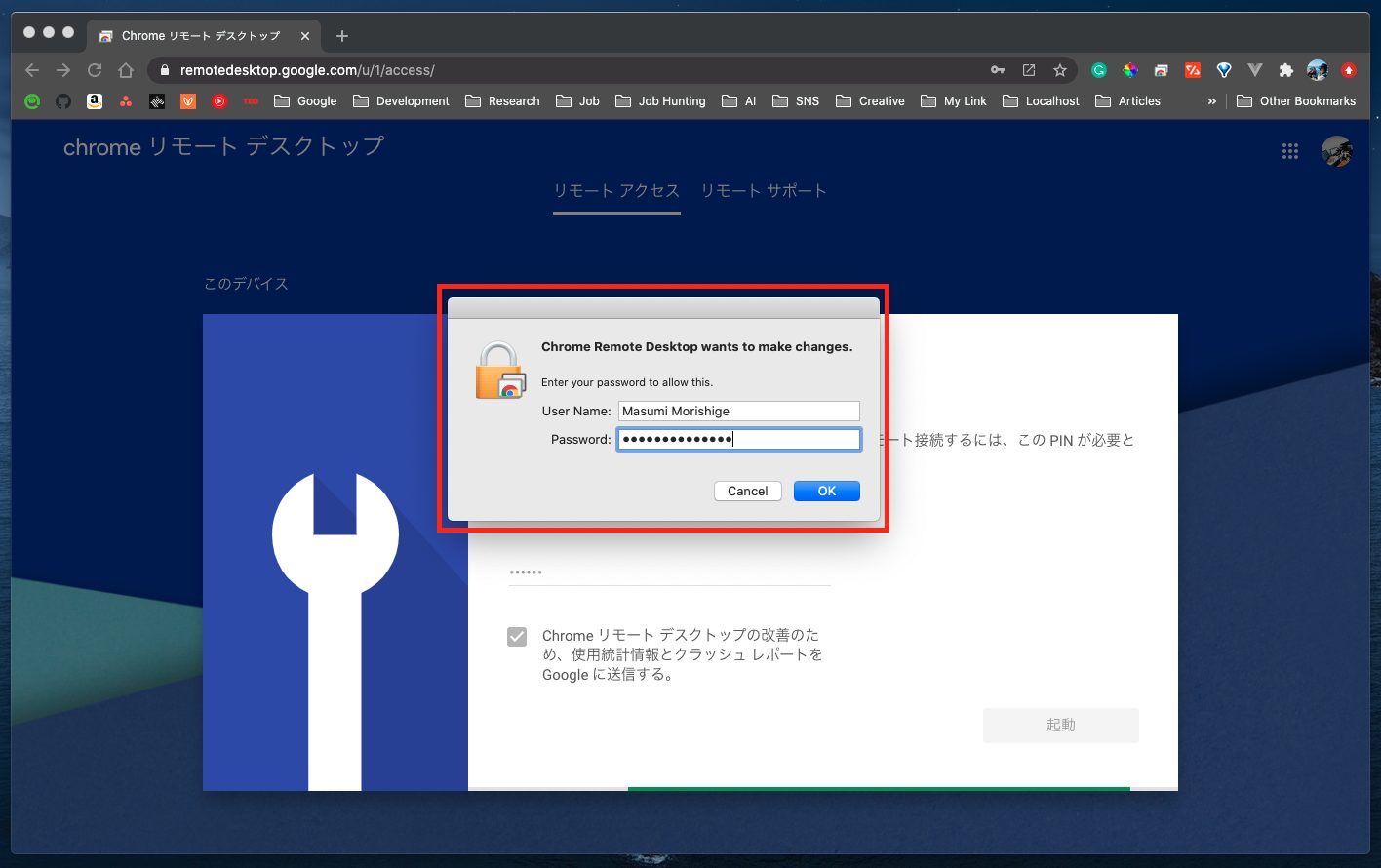The width and height of the screenshot is (1381, 868).
Task: Switch to the リモート アクセス tab
Action: pyautogui.click(x=616, y=191)
